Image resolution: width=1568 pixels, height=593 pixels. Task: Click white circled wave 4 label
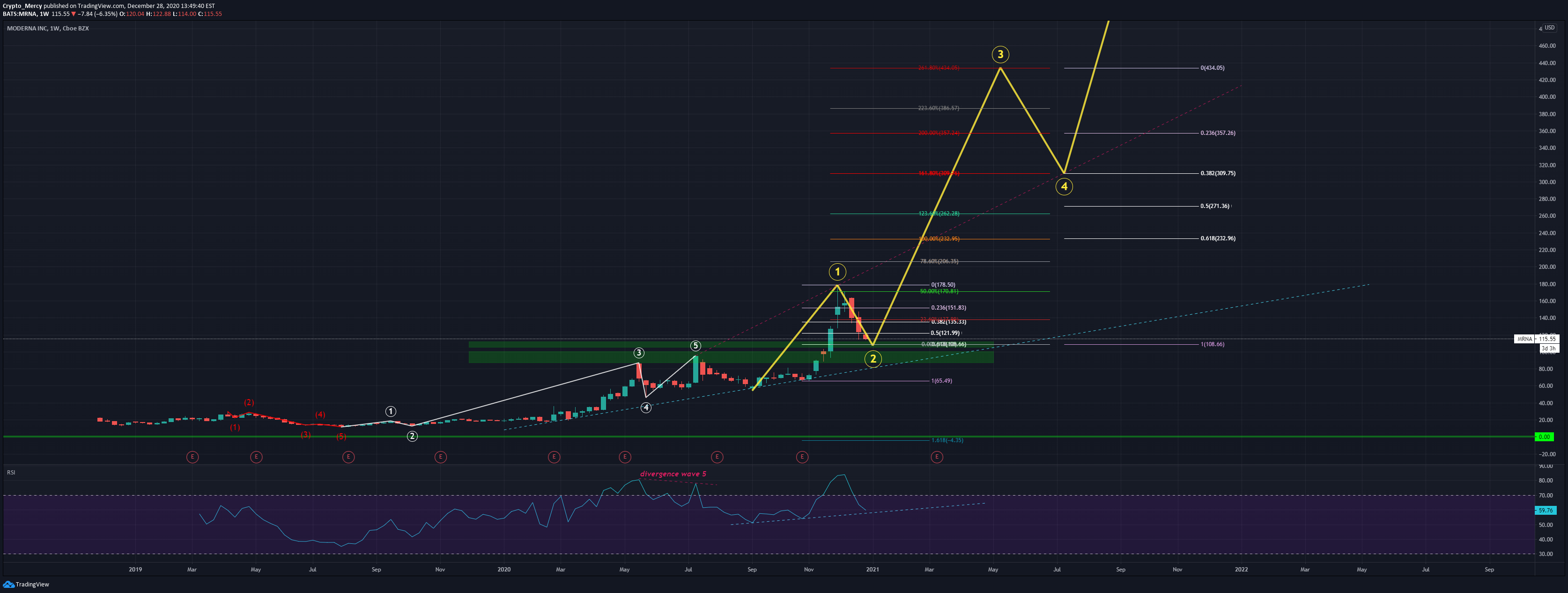click(x=646, y=408)
